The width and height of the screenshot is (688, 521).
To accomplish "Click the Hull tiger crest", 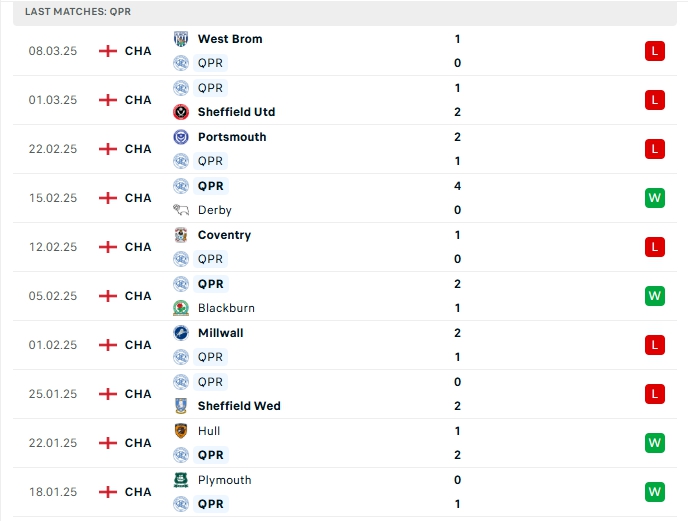I will click(x=181, y=431).
